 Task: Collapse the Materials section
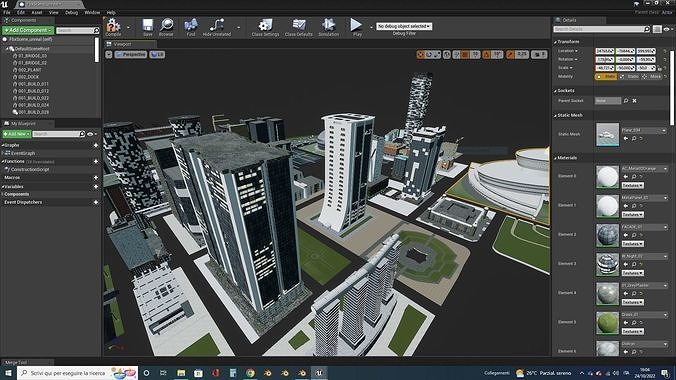555,158
